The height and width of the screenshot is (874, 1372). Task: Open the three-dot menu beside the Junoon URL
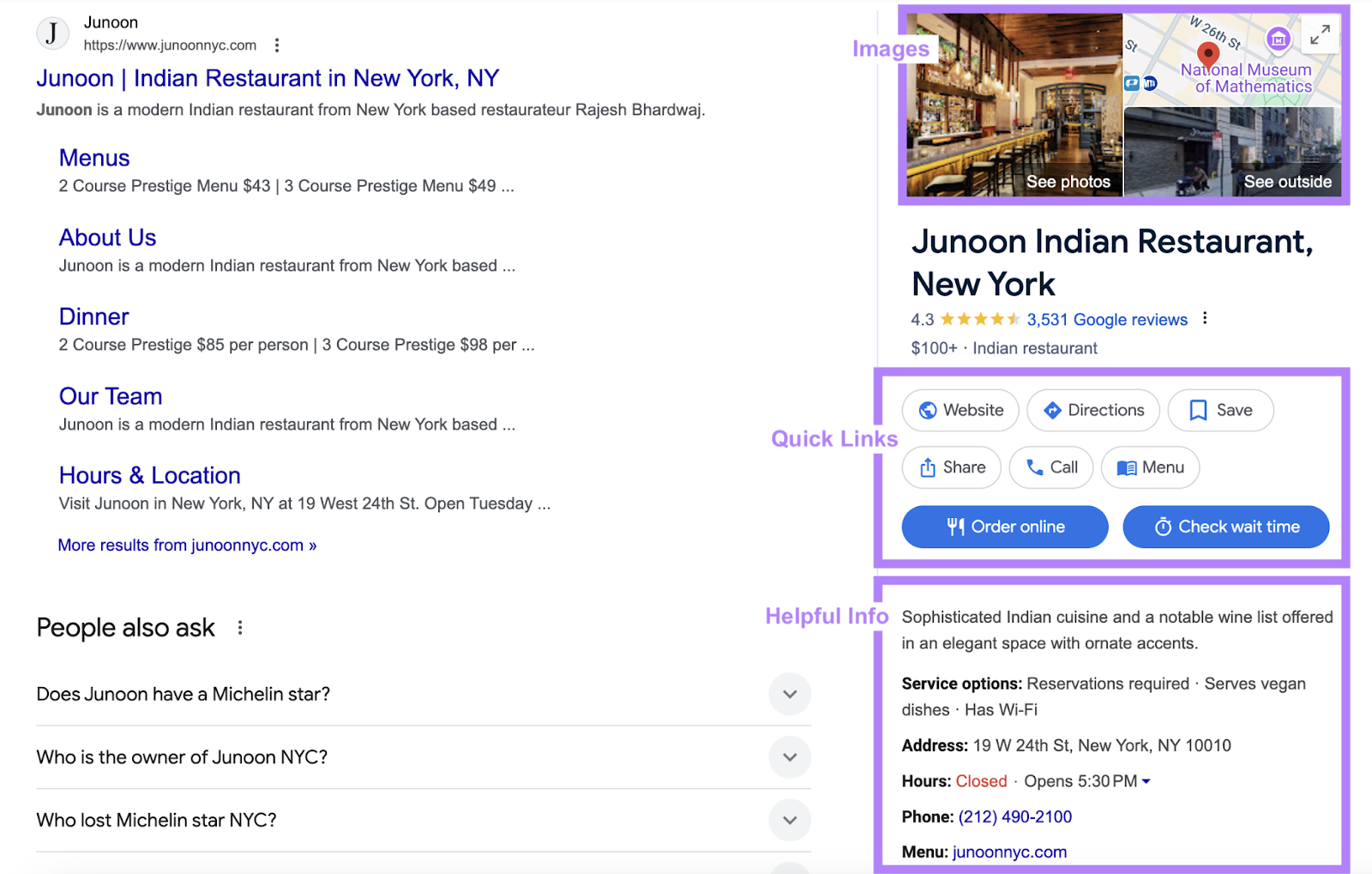tap(276, 45)
